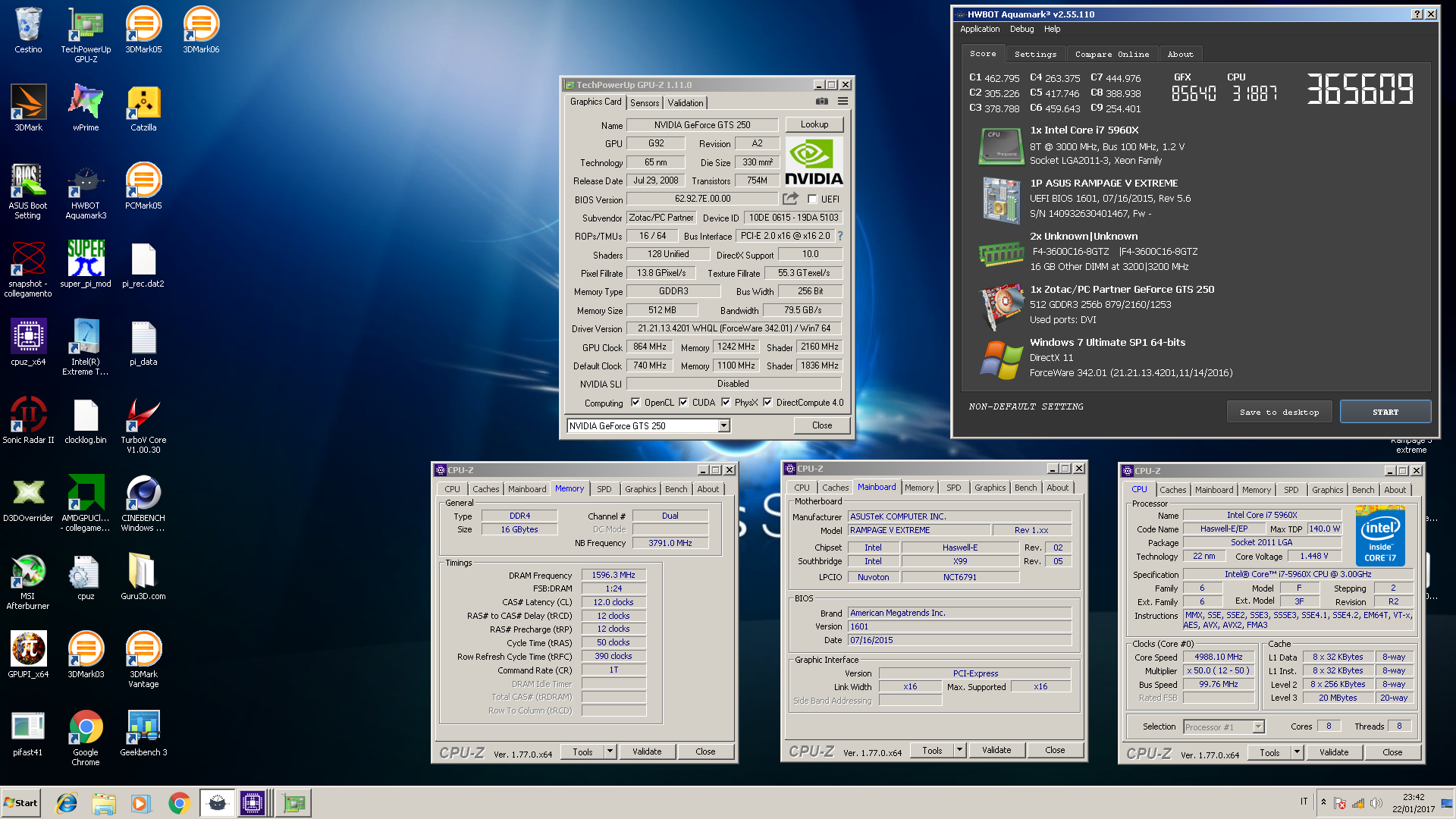Launch HWBOT Aquamark3 desktop shortcut

tap(86, 191)
